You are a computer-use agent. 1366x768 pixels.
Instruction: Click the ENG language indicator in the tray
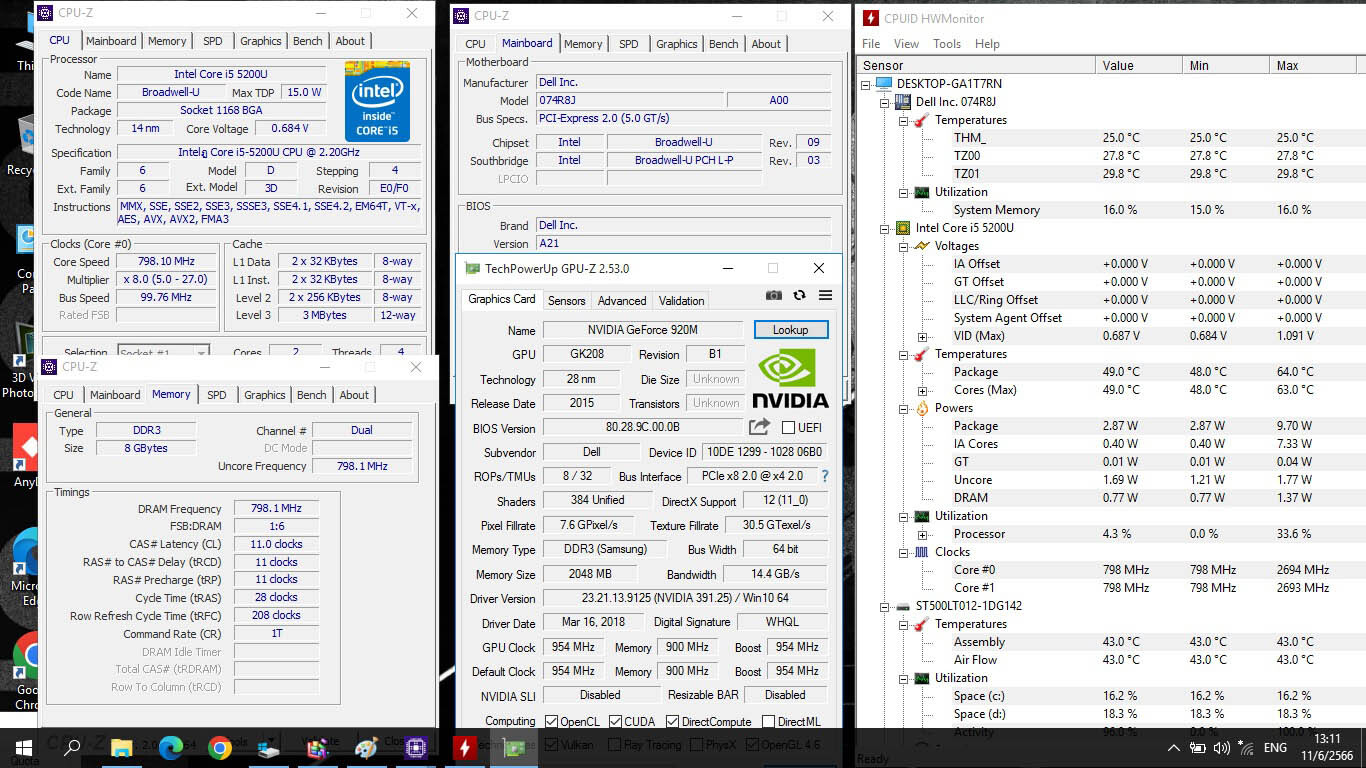click(x=1275, y=748)
